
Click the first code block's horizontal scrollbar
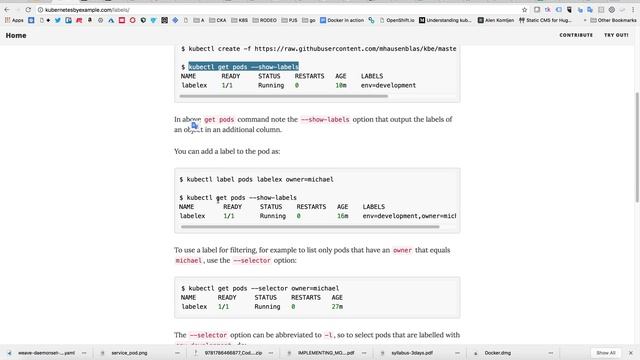tap(284, 96)
